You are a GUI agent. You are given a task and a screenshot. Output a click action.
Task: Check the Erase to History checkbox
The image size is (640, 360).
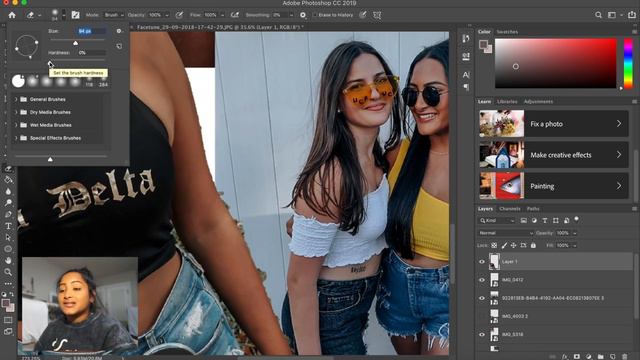pos(315,15)
